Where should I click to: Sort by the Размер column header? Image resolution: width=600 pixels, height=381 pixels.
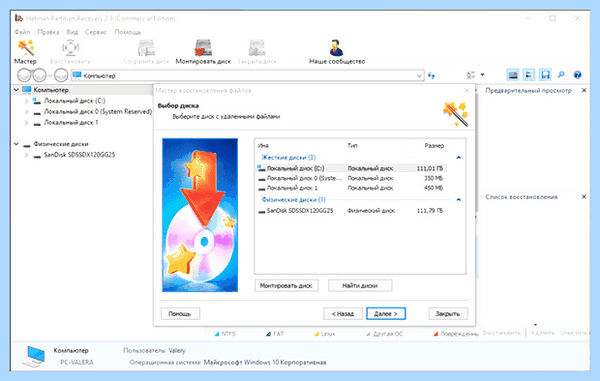434,146
